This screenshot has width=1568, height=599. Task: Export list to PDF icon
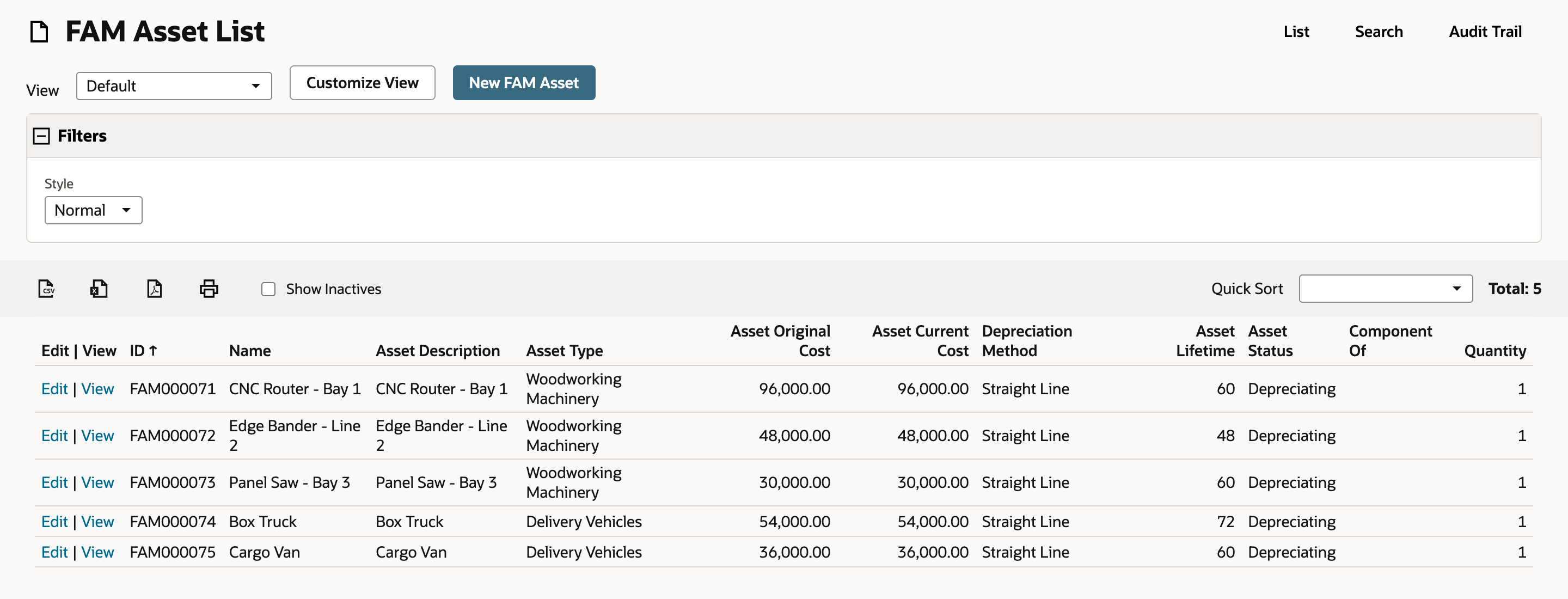(155, 289)
